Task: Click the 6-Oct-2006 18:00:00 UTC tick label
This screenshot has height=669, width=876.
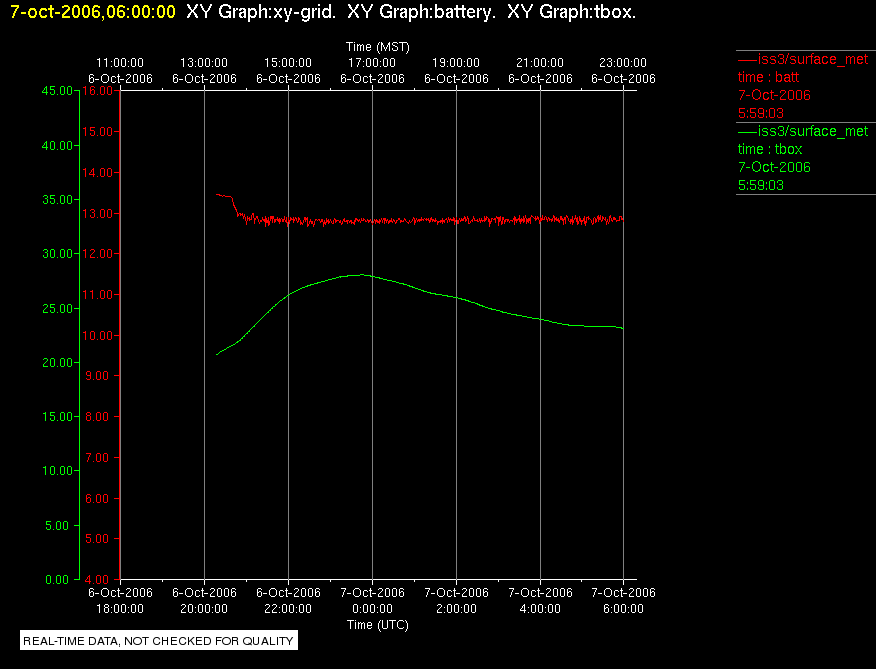Action: coord(120,600)
